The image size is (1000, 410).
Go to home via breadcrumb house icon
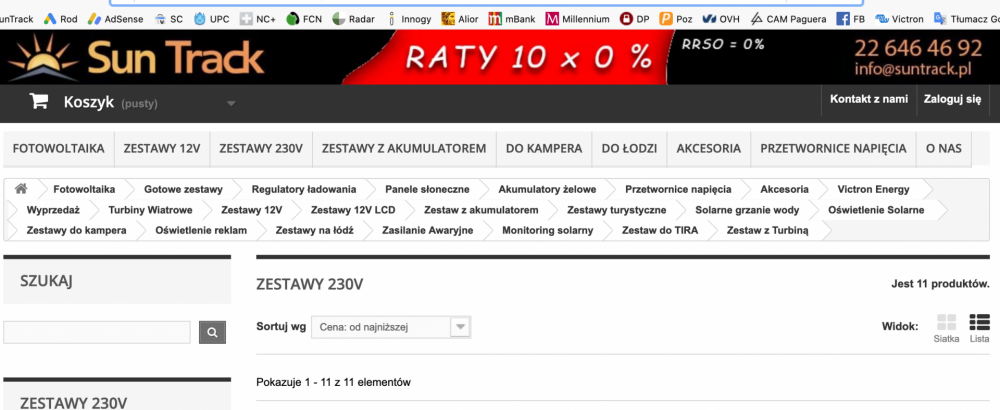(21, 189)
